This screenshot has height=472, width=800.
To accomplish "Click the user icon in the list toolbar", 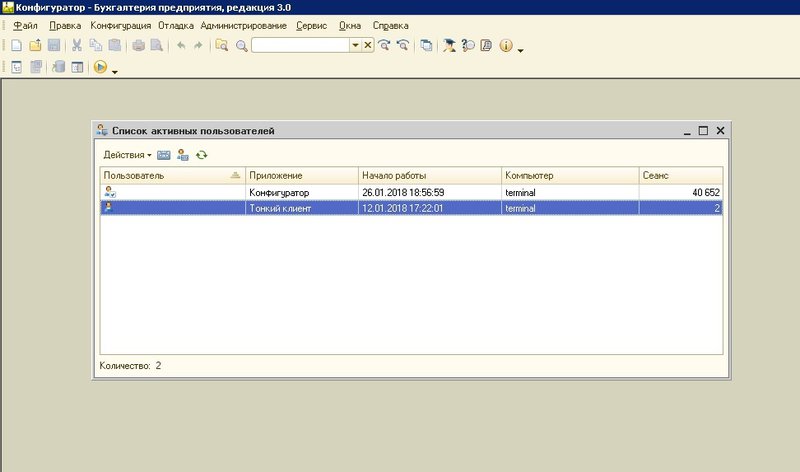I will 183,155.
